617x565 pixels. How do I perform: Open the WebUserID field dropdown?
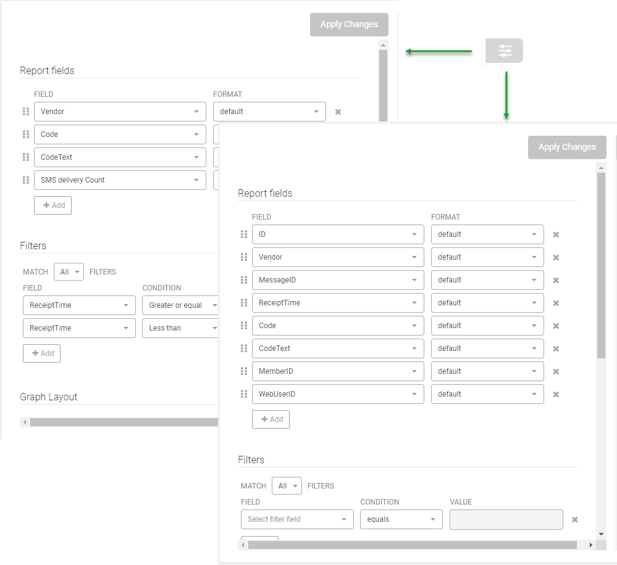338,394
